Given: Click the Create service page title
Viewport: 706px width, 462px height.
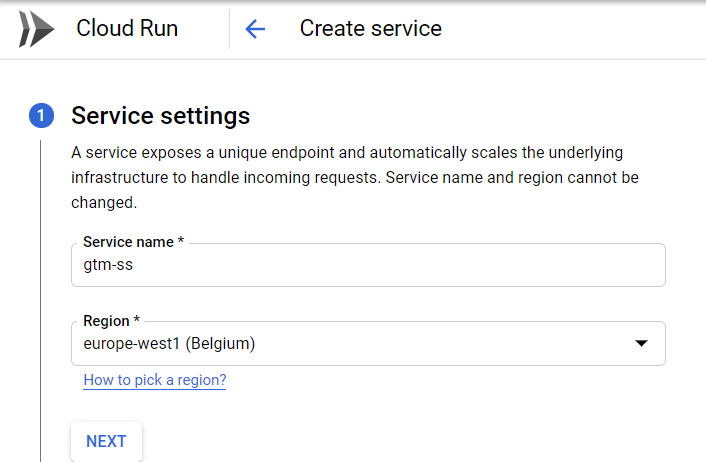Looking at the screenshot, I should (370, 29).
